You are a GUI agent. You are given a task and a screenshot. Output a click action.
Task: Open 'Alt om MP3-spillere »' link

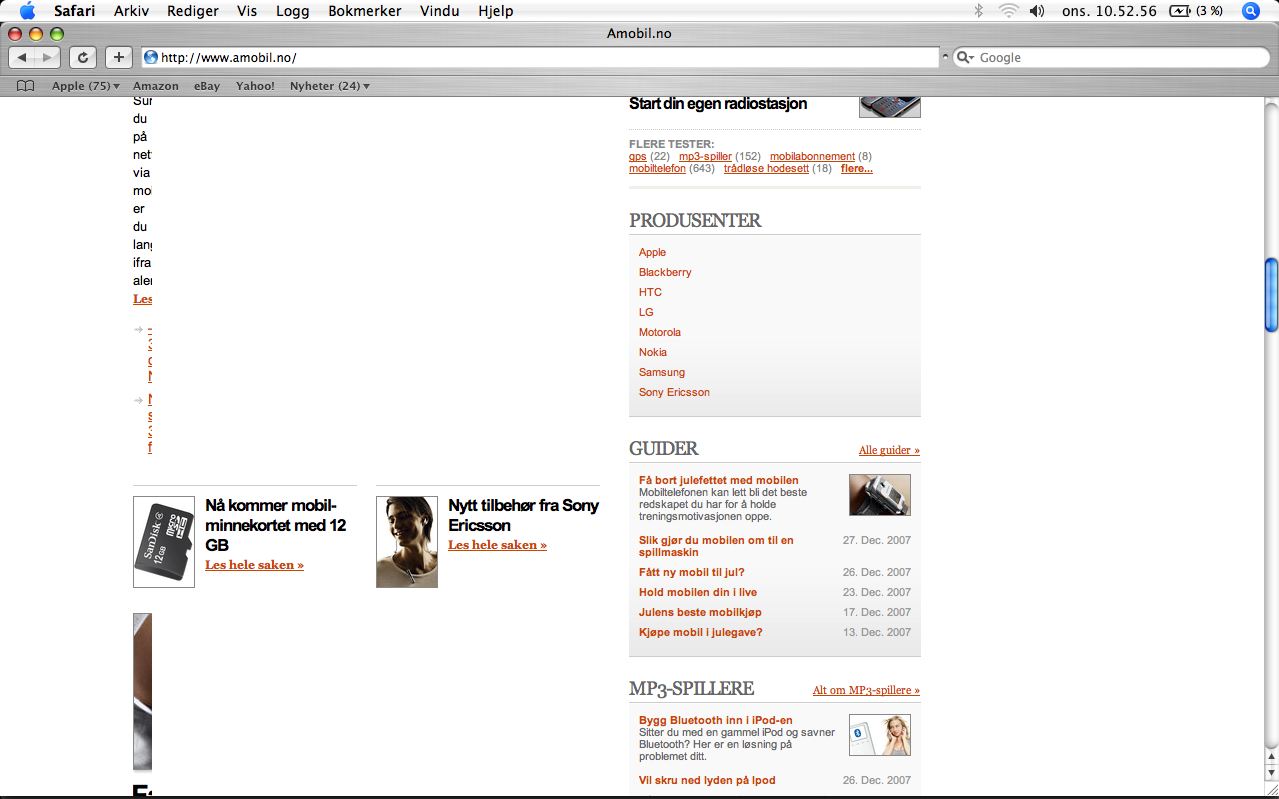pos(866,690)
